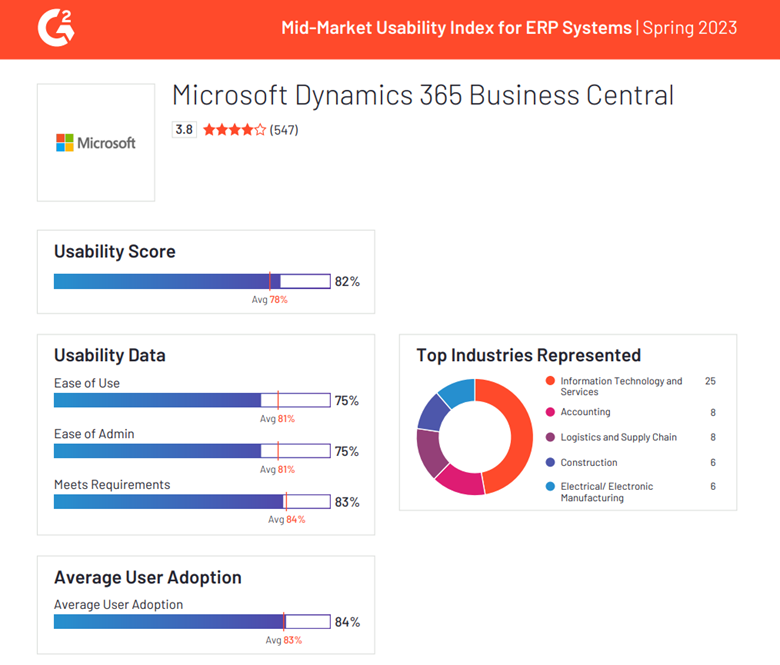780x665 pixels.
Task: Click the Accounting legend label
Action: [x=585, y=412]
